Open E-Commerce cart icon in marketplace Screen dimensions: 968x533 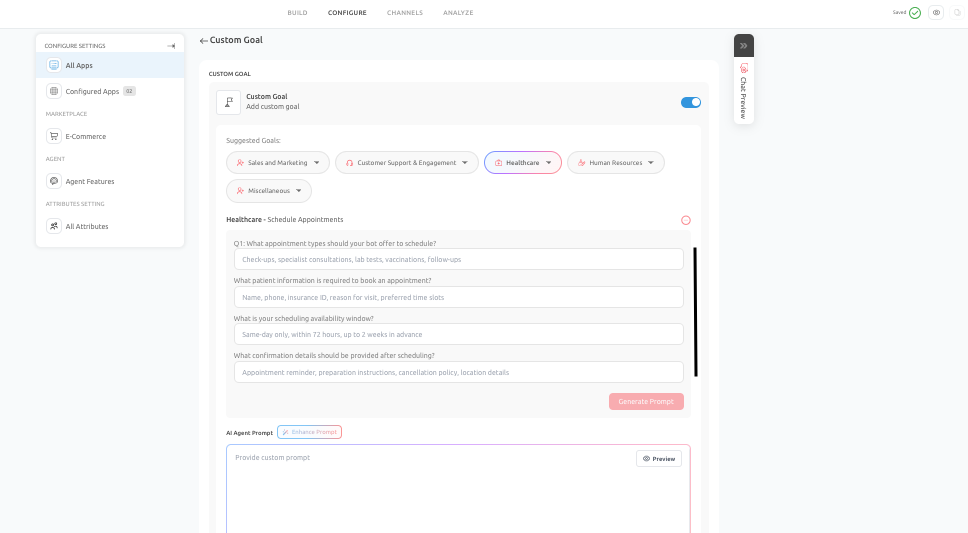click(54, 136)
